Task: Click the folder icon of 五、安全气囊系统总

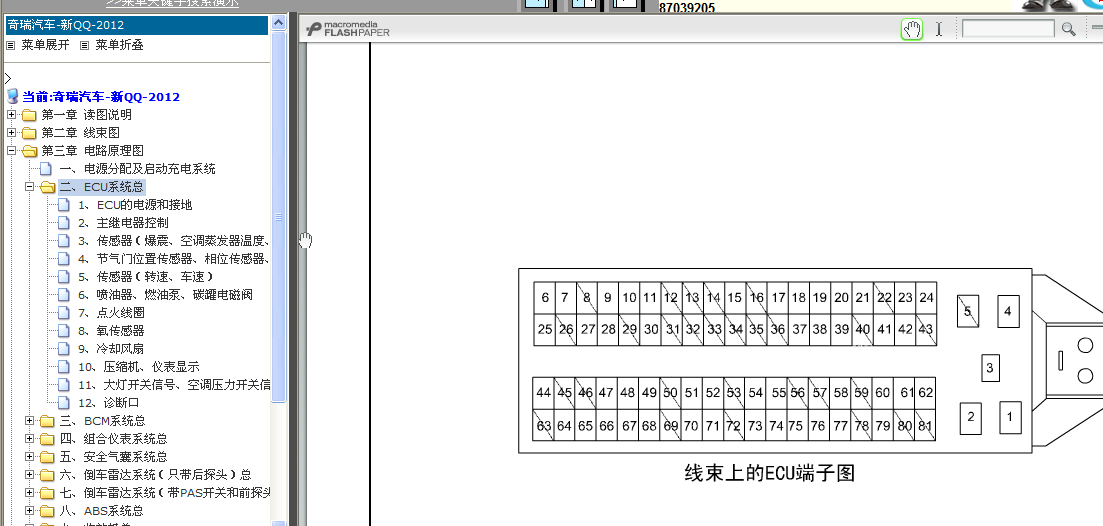Action: click(x=47, y=456)
